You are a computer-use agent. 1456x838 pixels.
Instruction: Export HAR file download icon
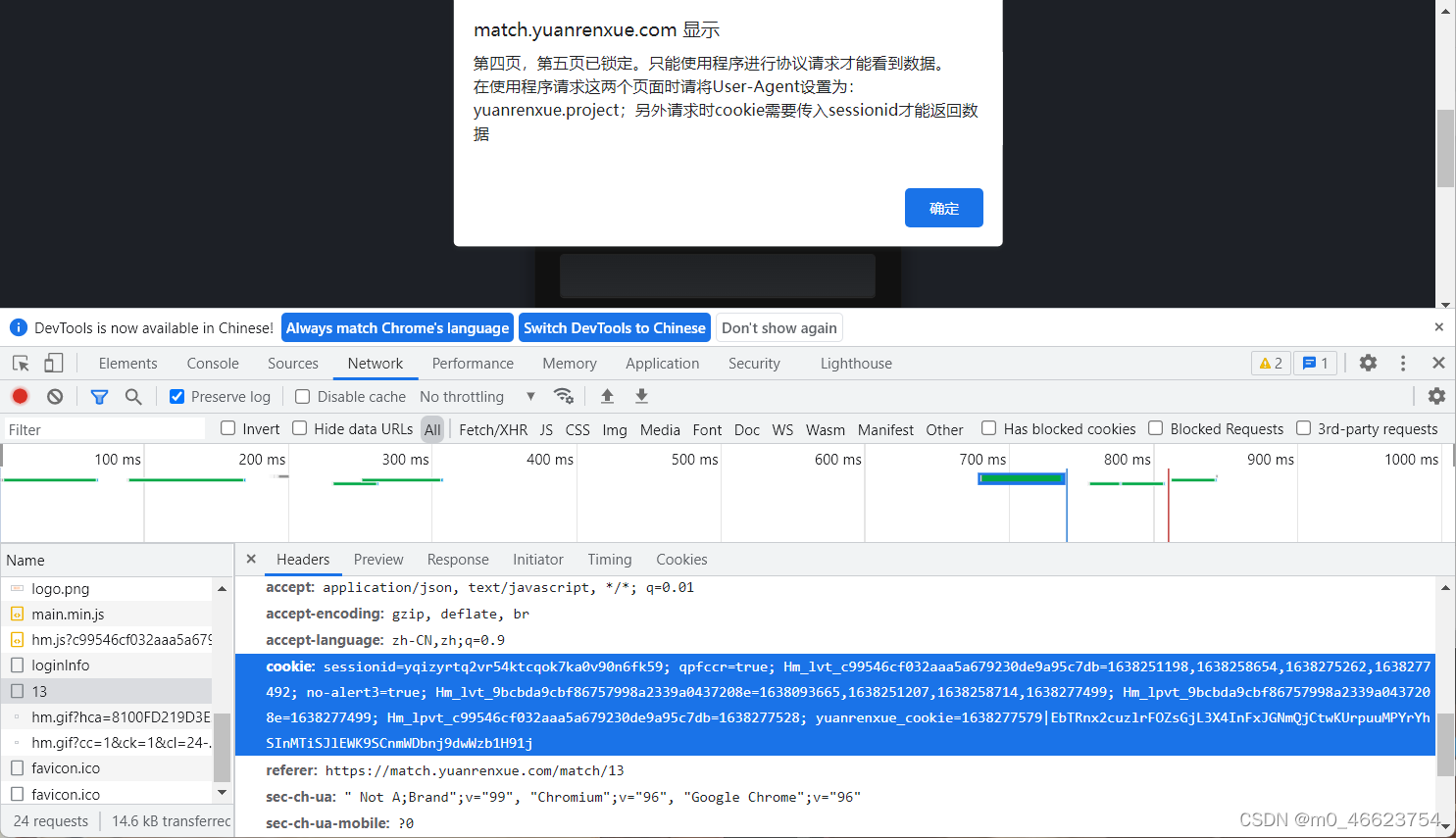click(641, 396)
